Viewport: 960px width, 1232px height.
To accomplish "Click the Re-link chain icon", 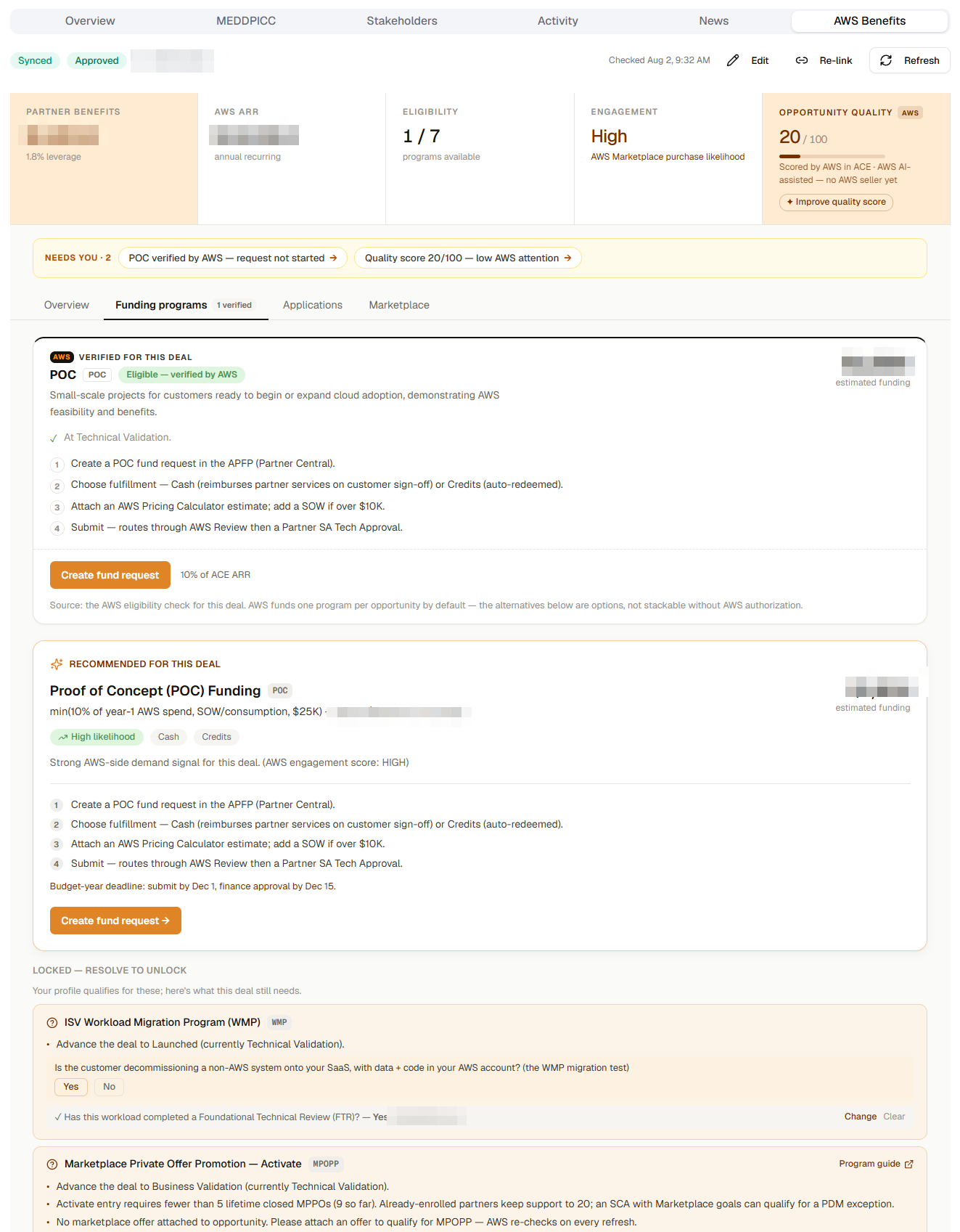I will click(802, 60).
